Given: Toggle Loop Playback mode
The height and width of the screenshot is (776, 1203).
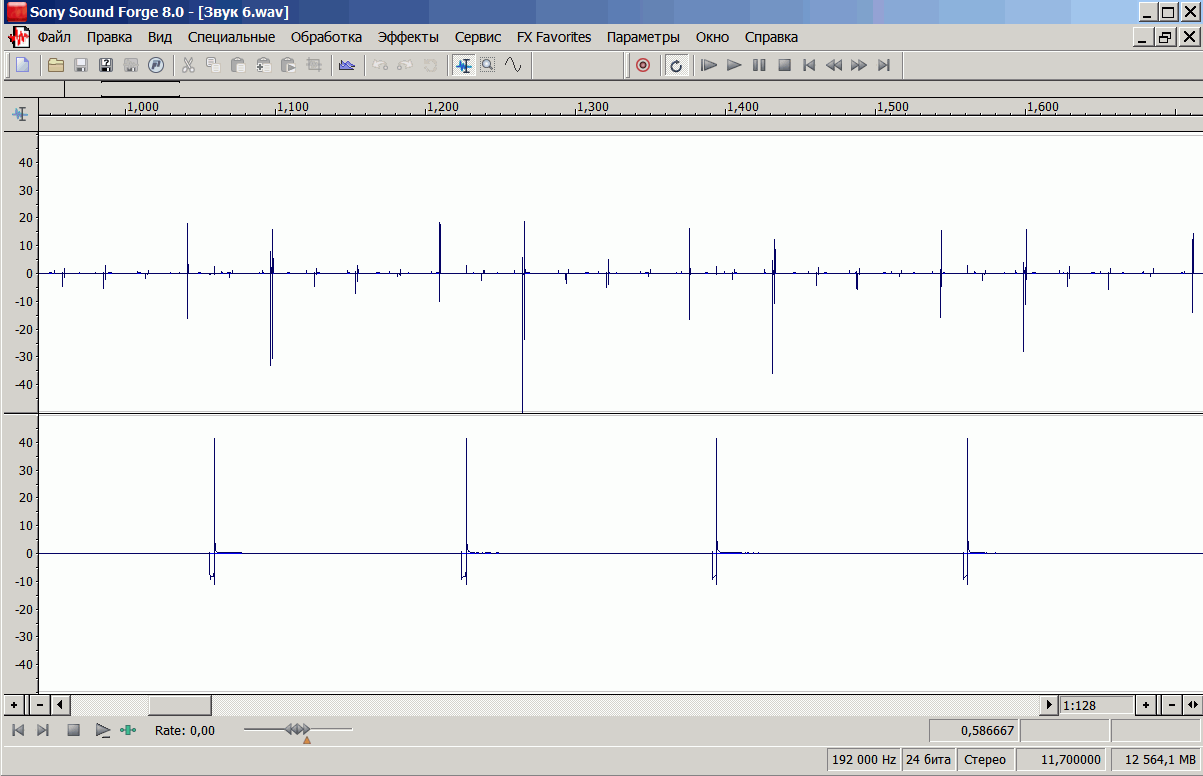Looking at the screenshot, I should 676,65.
